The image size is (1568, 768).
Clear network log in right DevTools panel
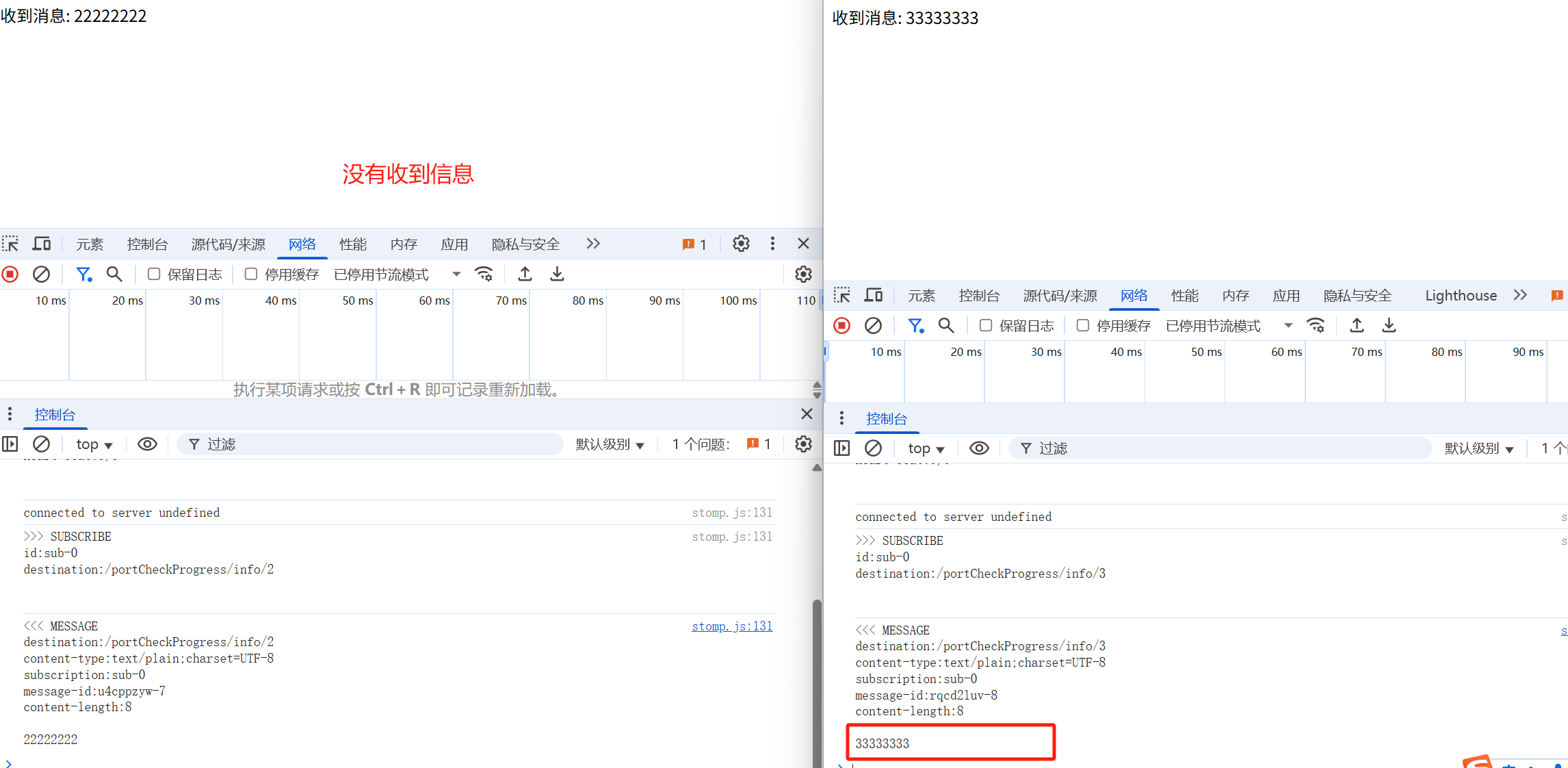click(x=873, y=326)
